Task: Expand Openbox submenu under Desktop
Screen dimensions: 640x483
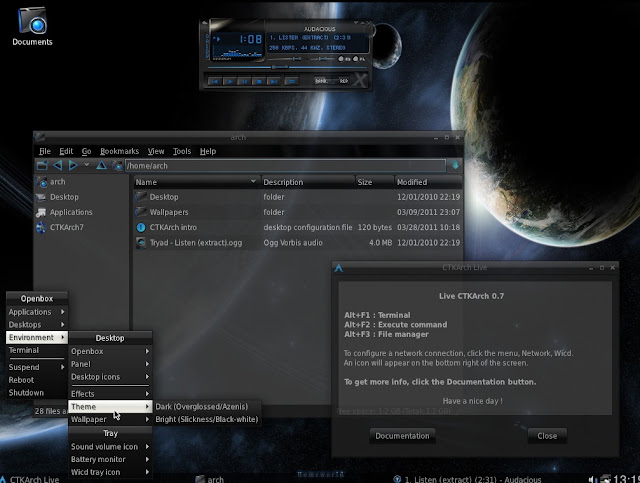Action: pos(110,351)
